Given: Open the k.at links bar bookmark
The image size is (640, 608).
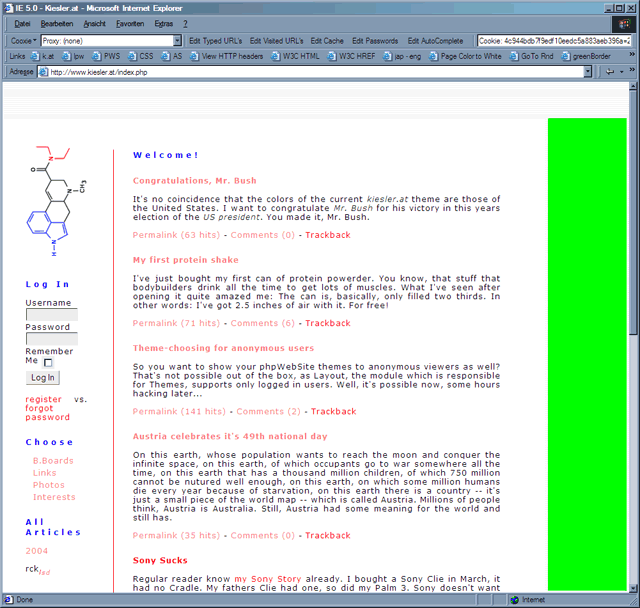Looking at the screenshot, I should 46,56.
